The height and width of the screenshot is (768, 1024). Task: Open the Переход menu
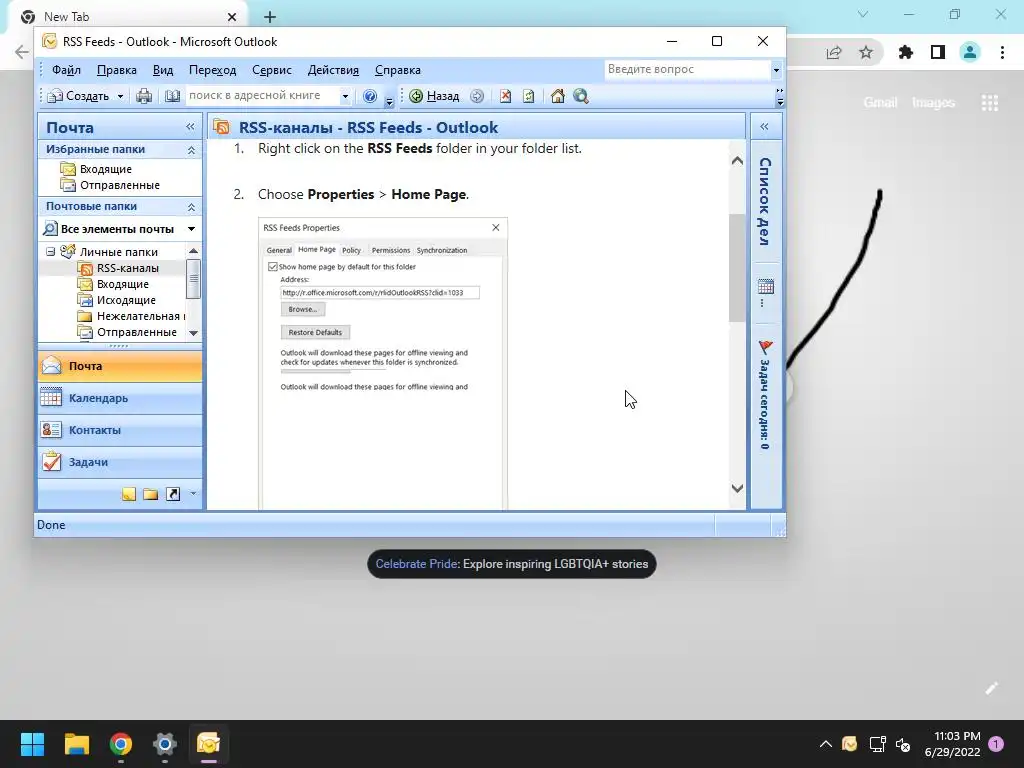tap(212, 70)
